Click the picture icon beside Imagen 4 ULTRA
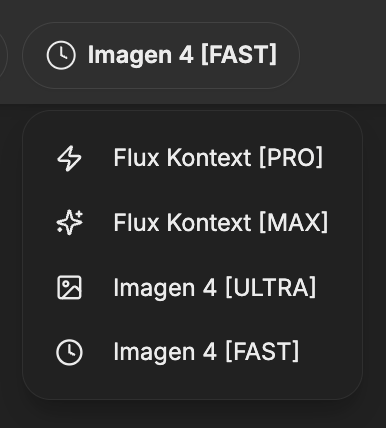The height and width of the screenshot is (428, 386). tap(69, 287)
